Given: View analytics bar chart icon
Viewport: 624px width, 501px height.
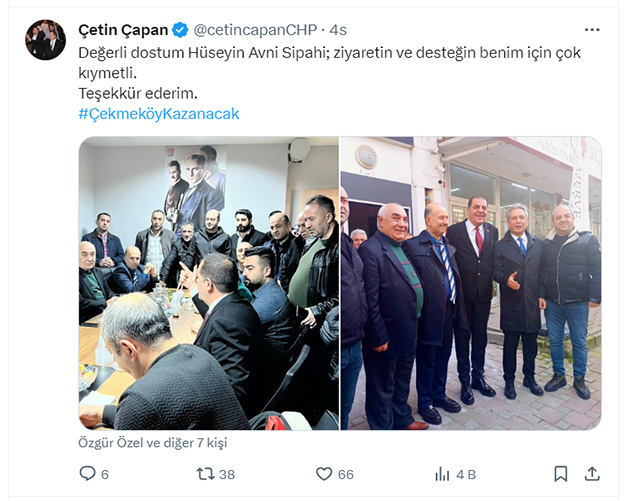Looking at the screenshot, I should pyautogui.click(x=442, y=474).
